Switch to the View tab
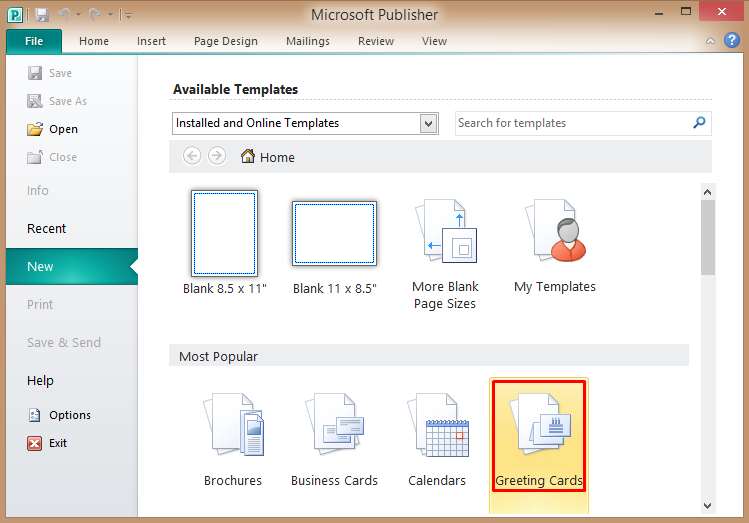Viewport: 749px width, 523px height. click(x=434, y=41)
